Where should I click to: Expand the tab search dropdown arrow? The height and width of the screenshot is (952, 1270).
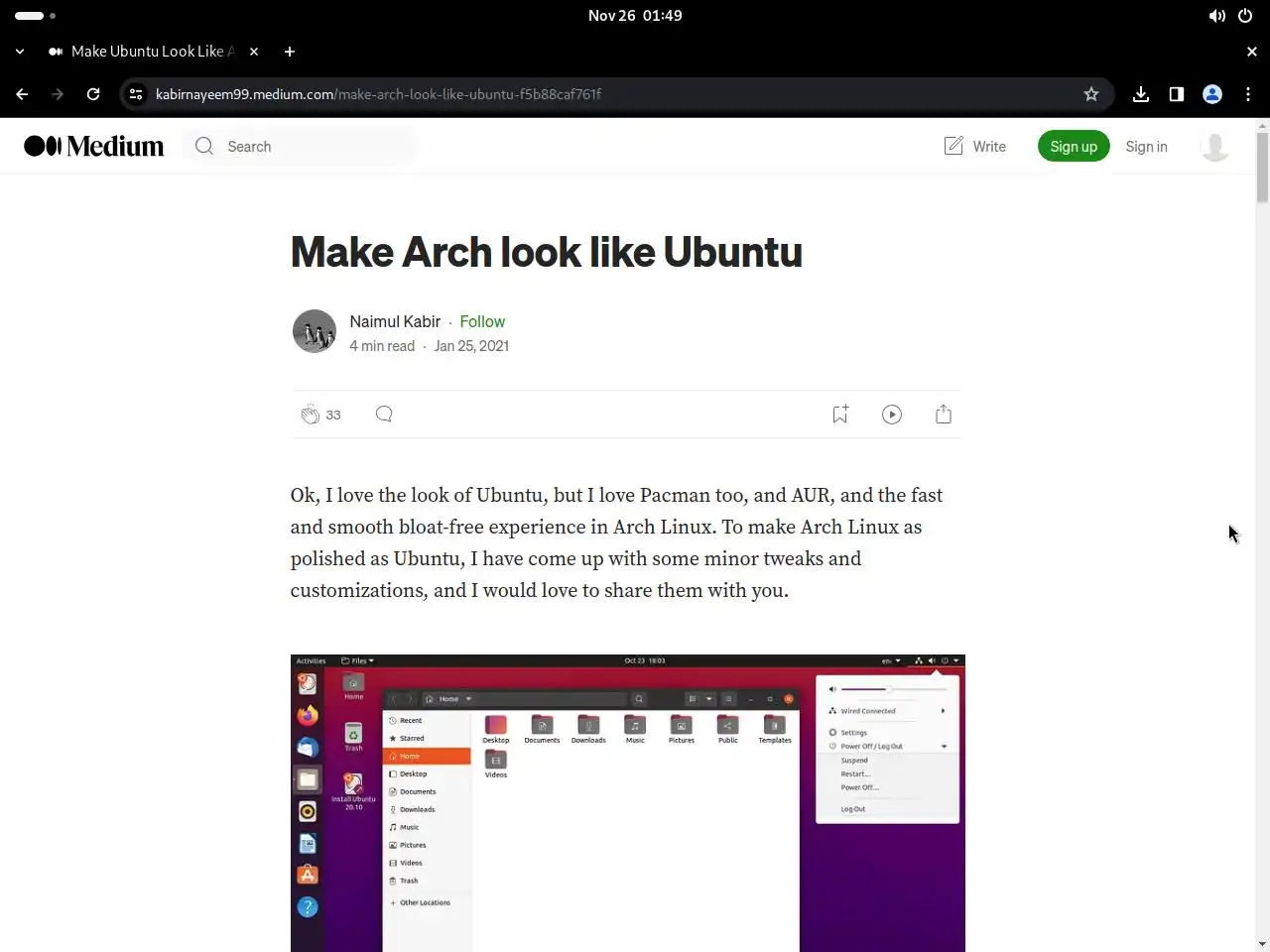click(x=20, y=52)
